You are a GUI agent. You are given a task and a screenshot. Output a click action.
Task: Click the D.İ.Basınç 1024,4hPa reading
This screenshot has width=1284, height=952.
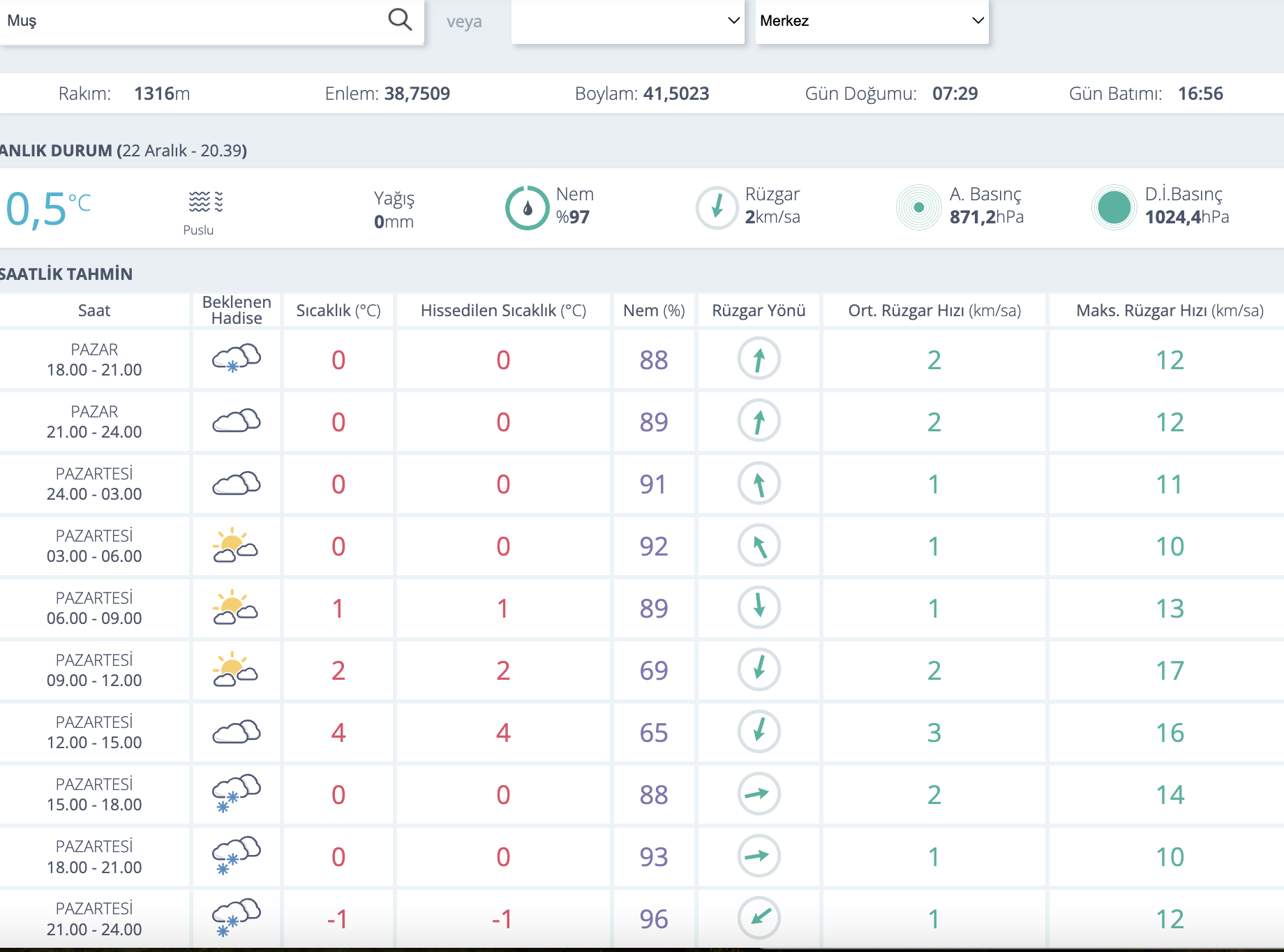tap(1187, 217)
